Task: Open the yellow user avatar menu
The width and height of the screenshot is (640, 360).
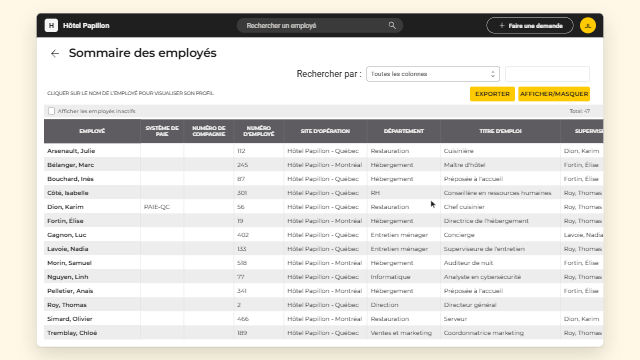Action: click(588, 25)
